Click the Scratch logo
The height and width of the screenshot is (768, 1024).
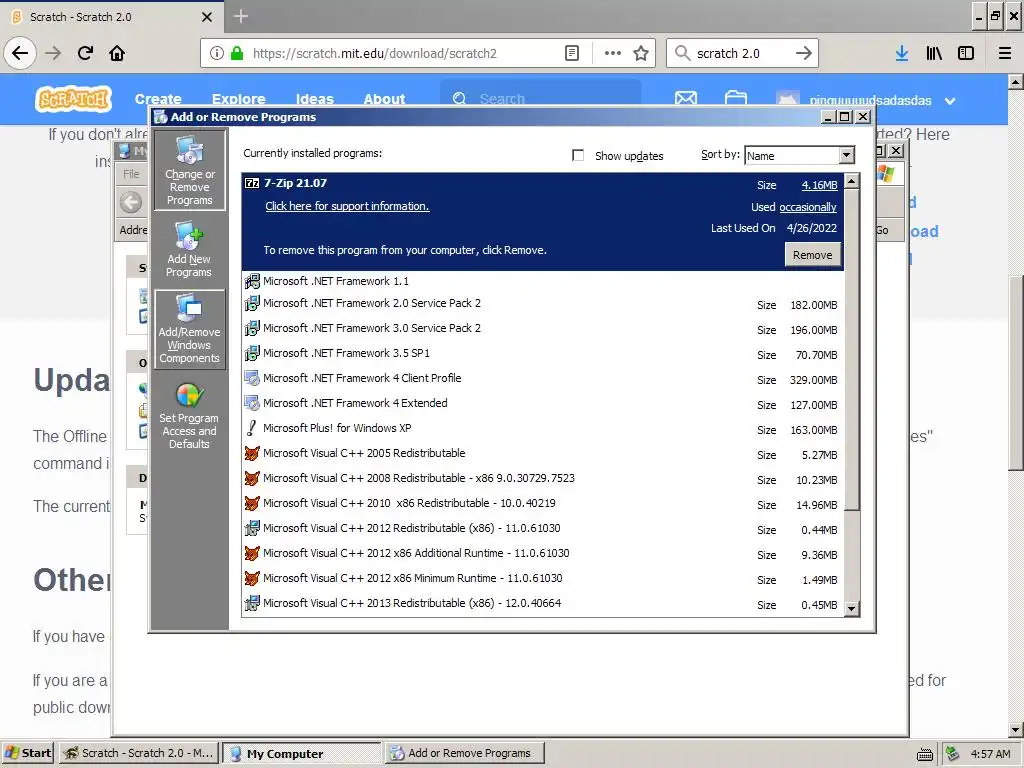(73, 99)
